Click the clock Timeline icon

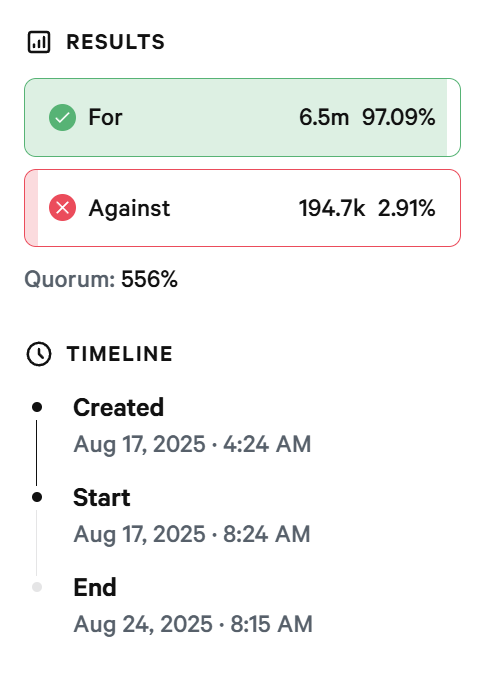[39, 354]
